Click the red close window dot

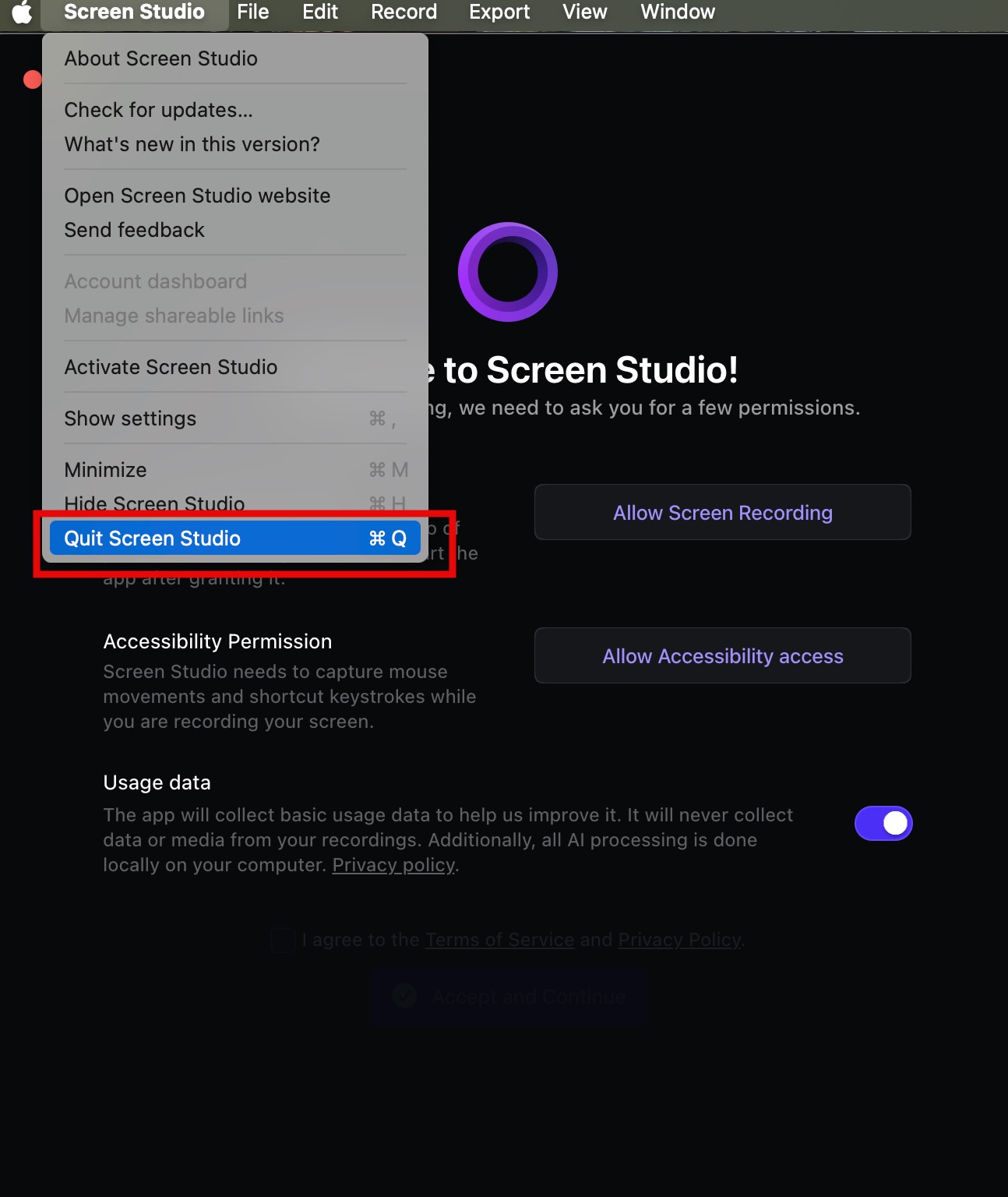(32, 79)
